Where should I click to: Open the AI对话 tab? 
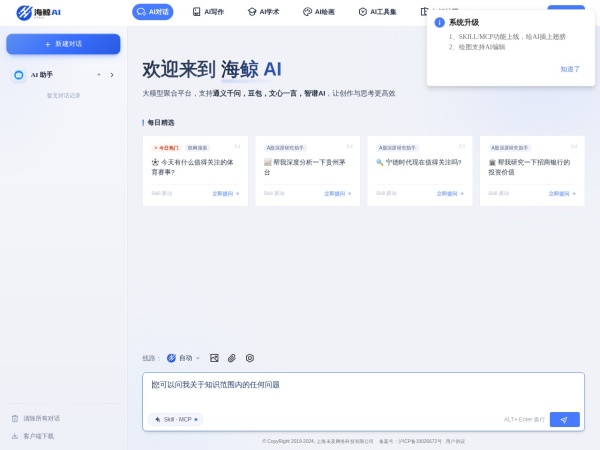coord(153,12)
